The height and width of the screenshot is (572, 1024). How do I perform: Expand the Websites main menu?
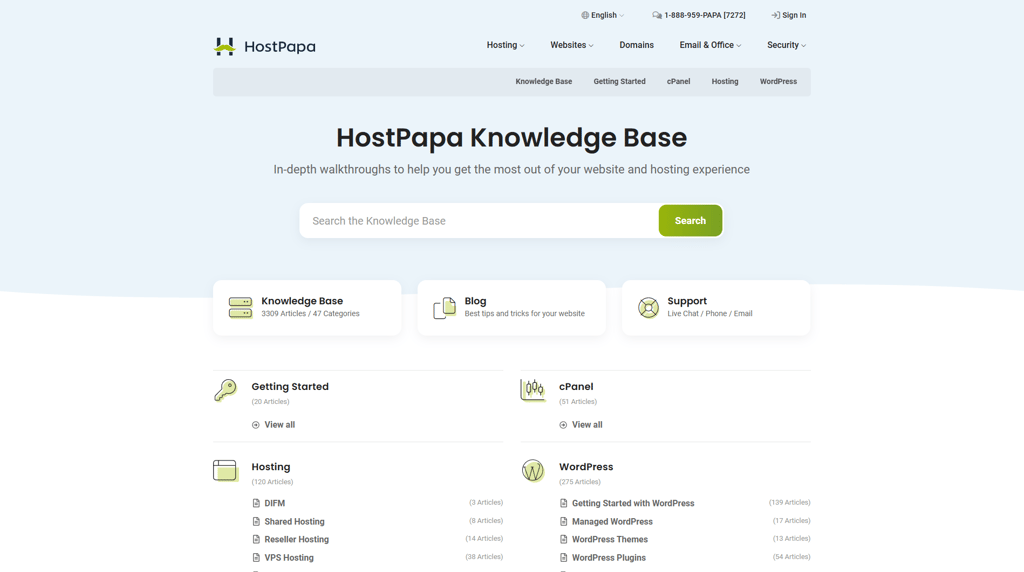[x=571, y=45]
